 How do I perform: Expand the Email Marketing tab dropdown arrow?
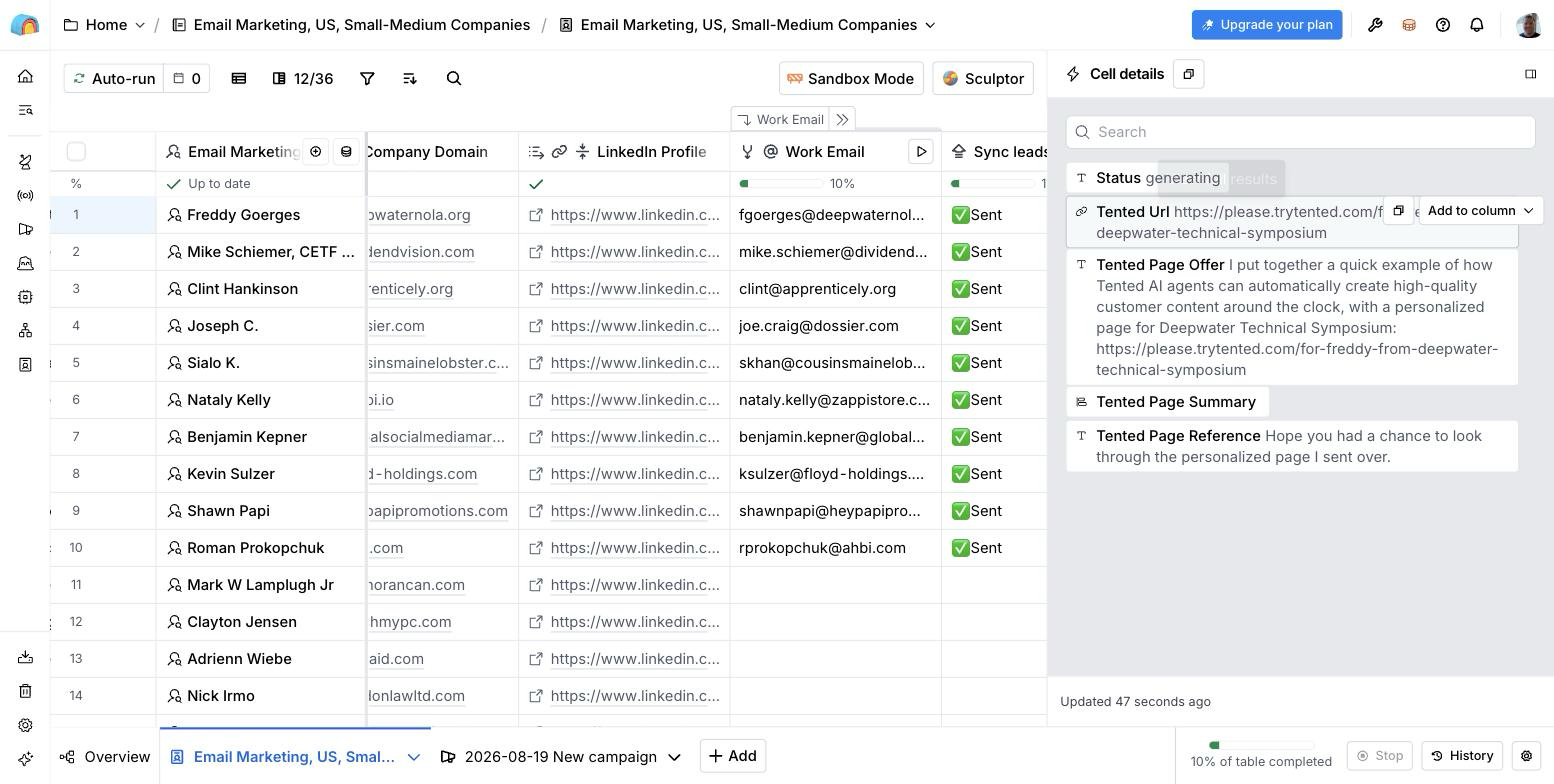[414, 757]
